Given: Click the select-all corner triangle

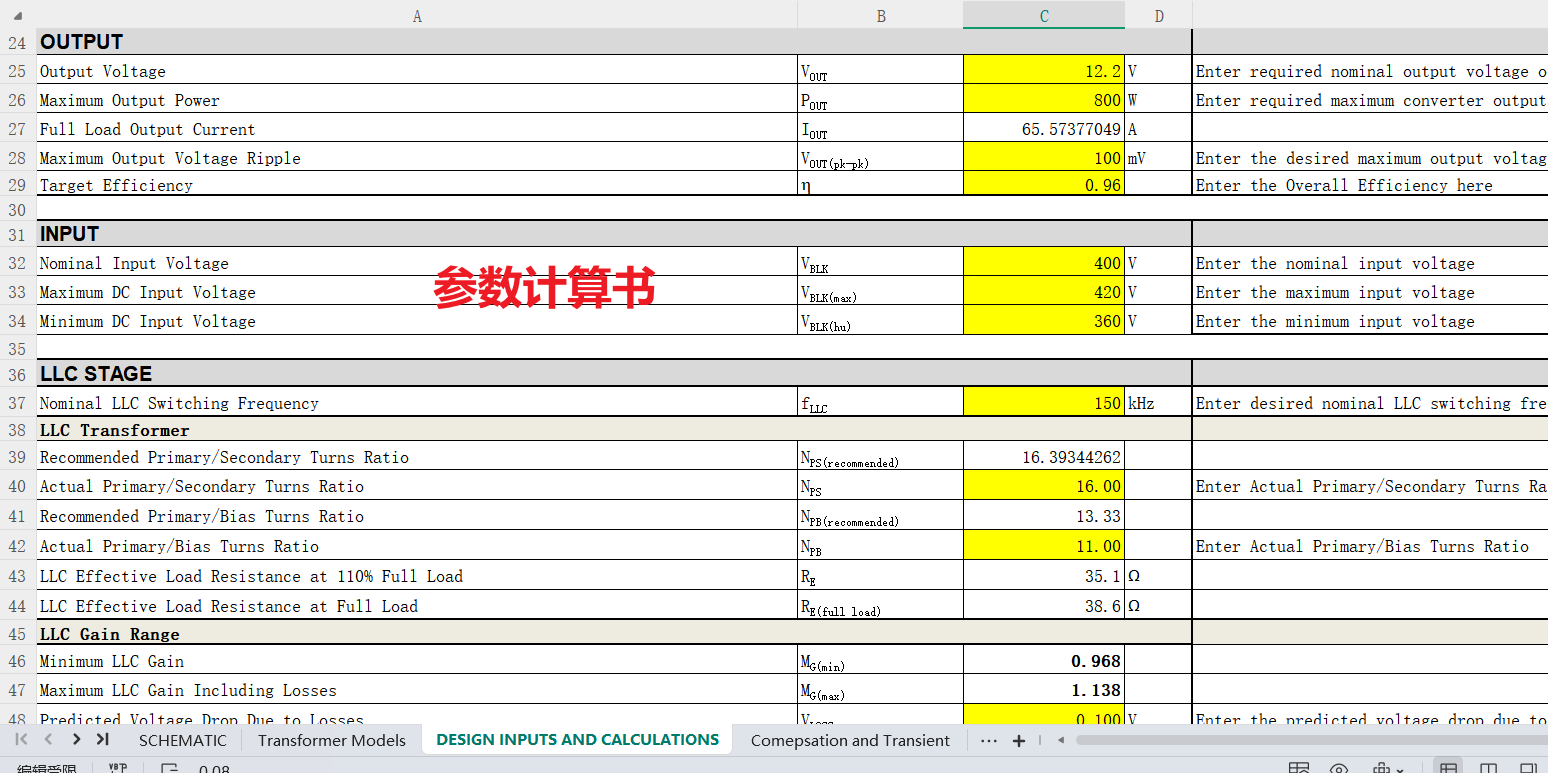Looking at the screenshot, I should pos(18,16).
